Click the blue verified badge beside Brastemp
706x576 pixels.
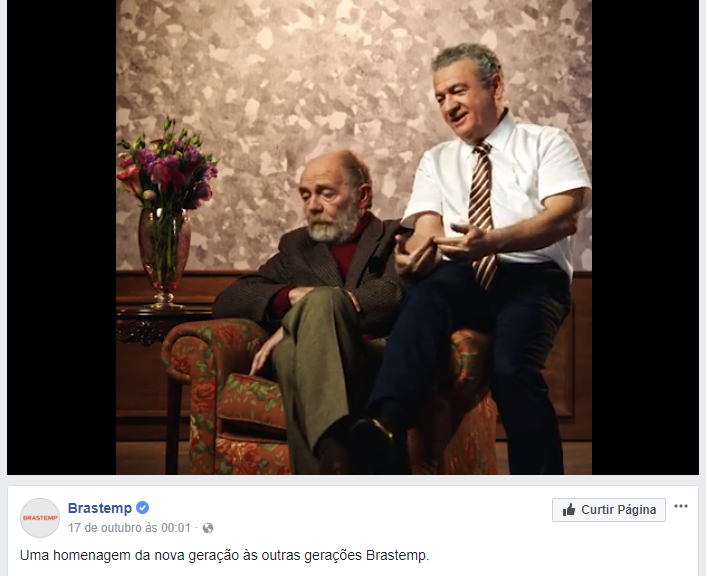coord(142,508)
